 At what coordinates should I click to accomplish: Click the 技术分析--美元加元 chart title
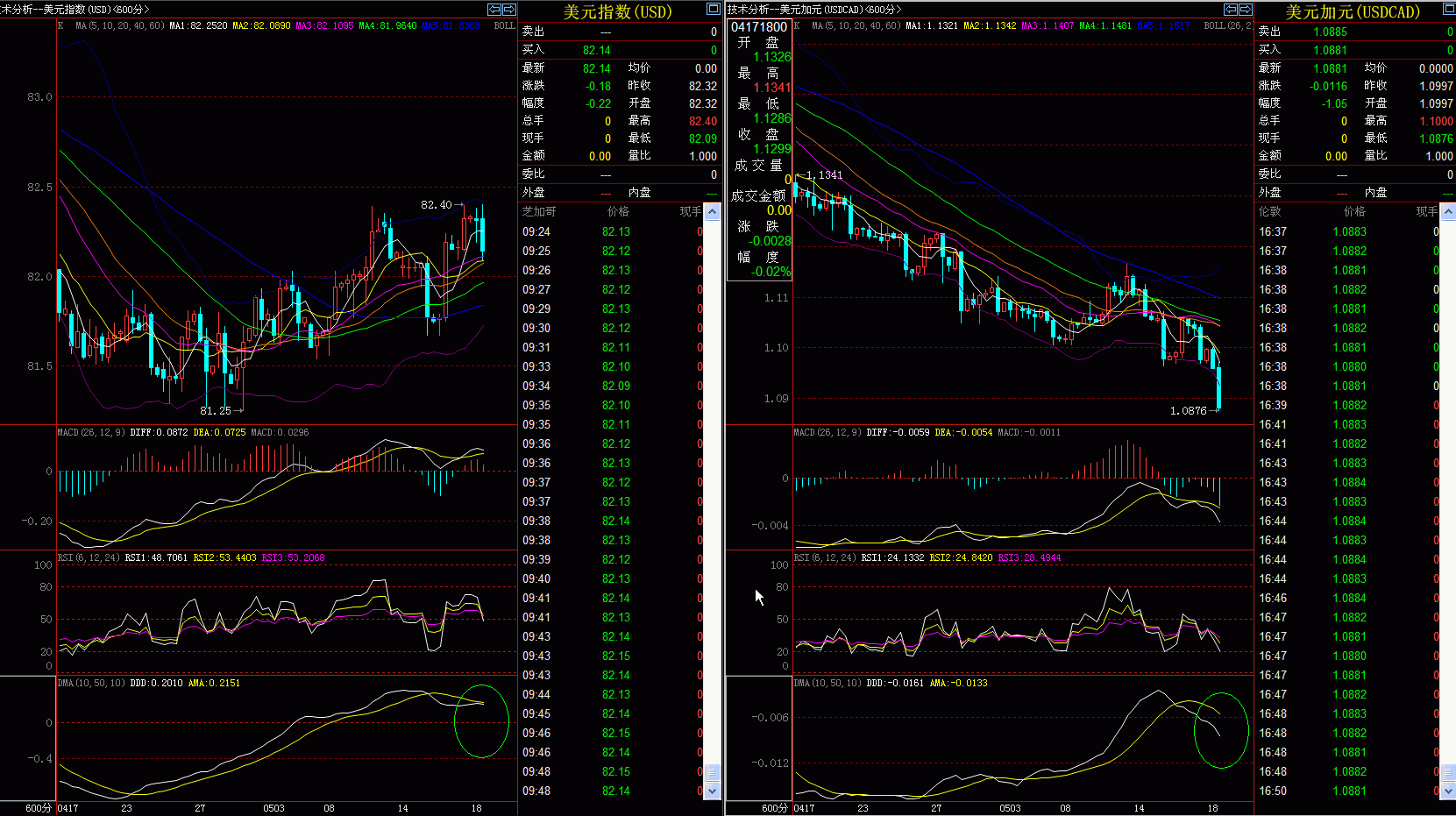point(813,10)
